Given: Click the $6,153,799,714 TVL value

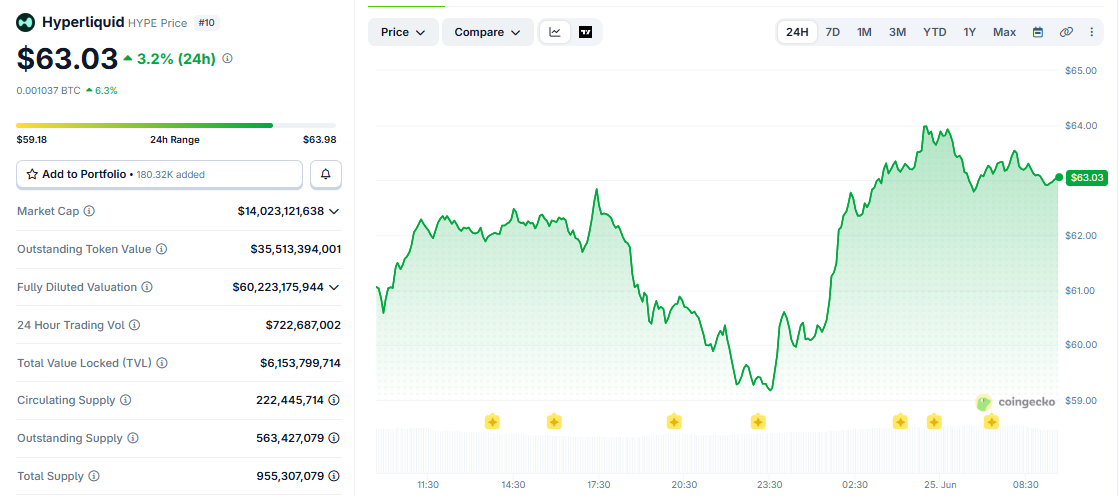Looking at the screenshot, I should click(x=300, y=363).
